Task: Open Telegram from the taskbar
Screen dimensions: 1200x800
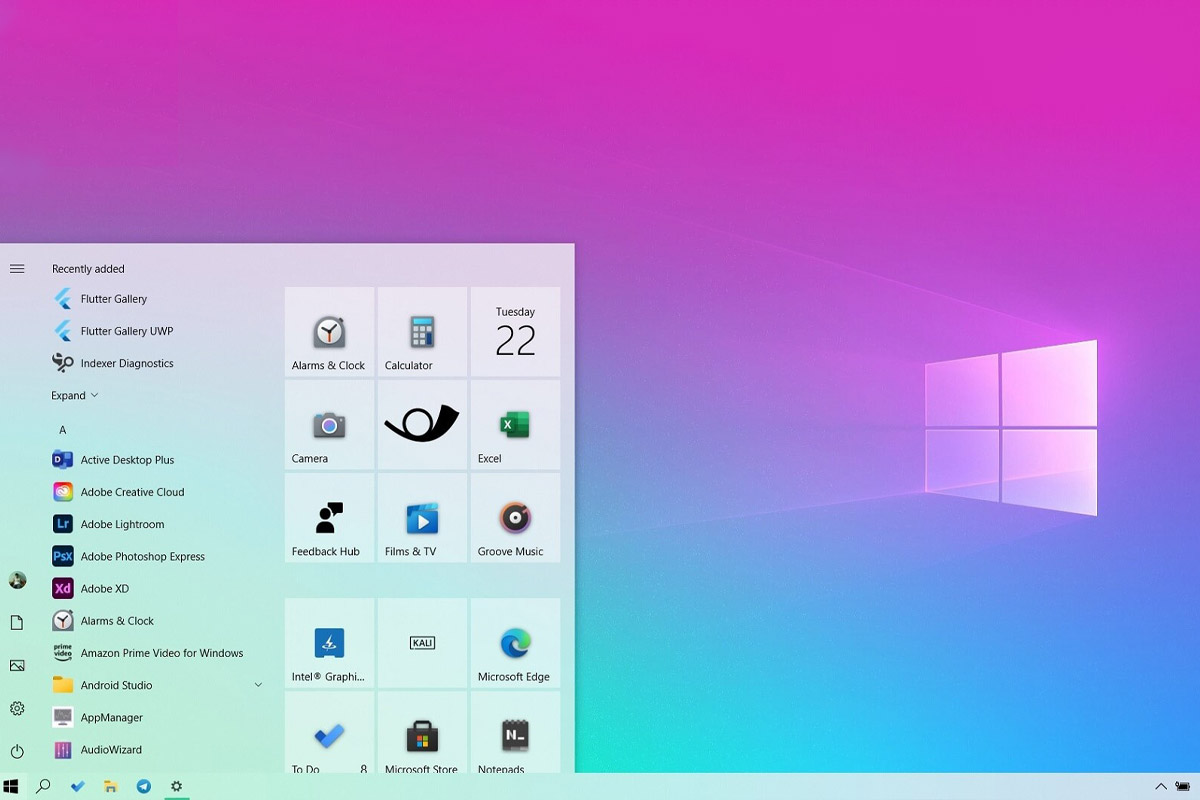Action: coord(144,786)
